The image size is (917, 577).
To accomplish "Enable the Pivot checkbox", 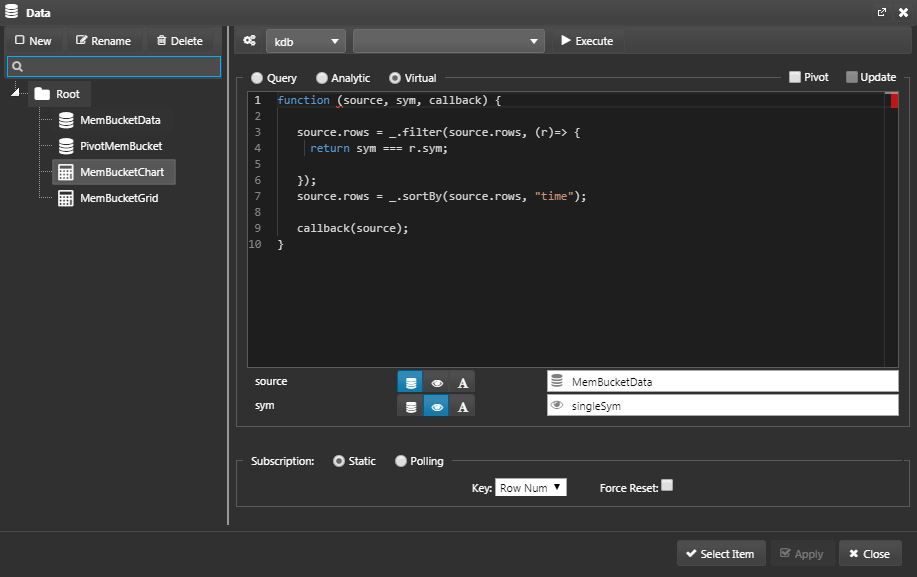I will (795, 77).
